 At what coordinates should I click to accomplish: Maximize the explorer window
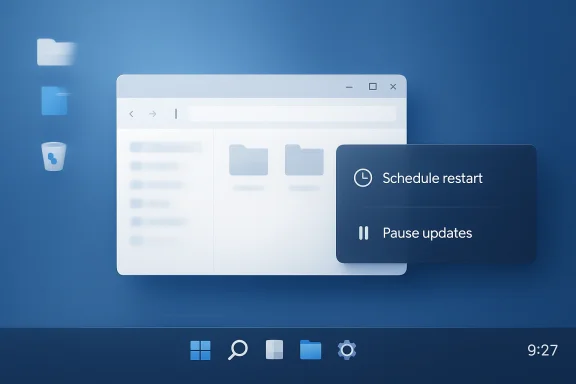coord(373,86)
